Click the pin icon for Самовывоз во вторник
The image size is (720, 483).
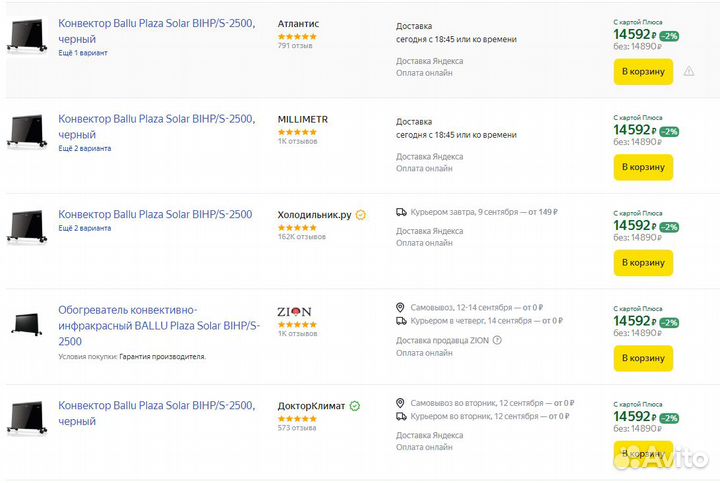[x=401, y=402]
